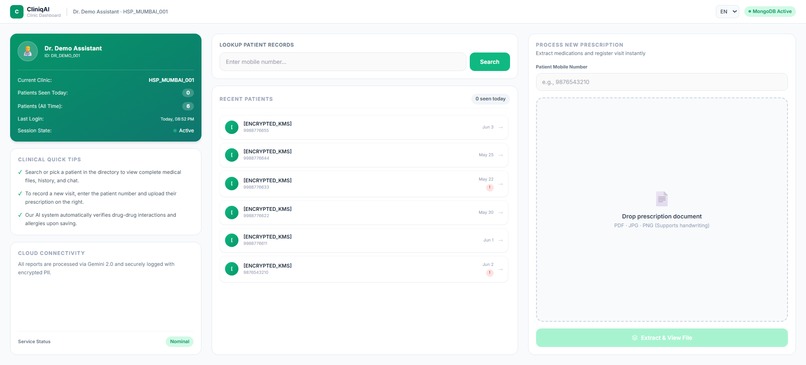Click the [ENCRYPTED_KMS] name dated May 25
This screenshot has width=806, height=365.
(267, 152)
